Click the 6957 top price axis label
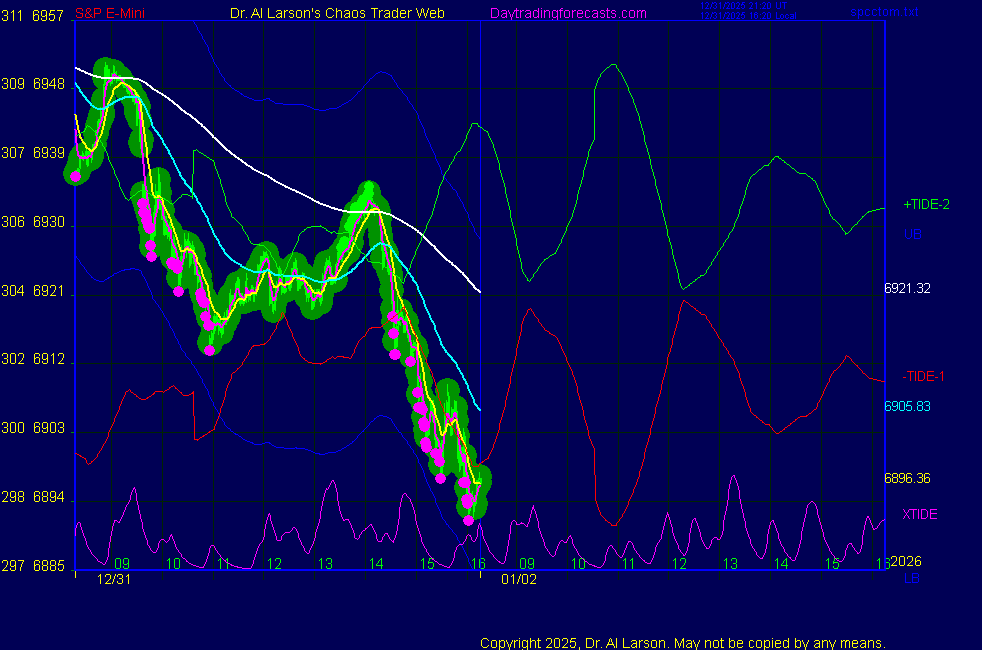Viewport: 982px width, 650px height. tap(49, 17)
